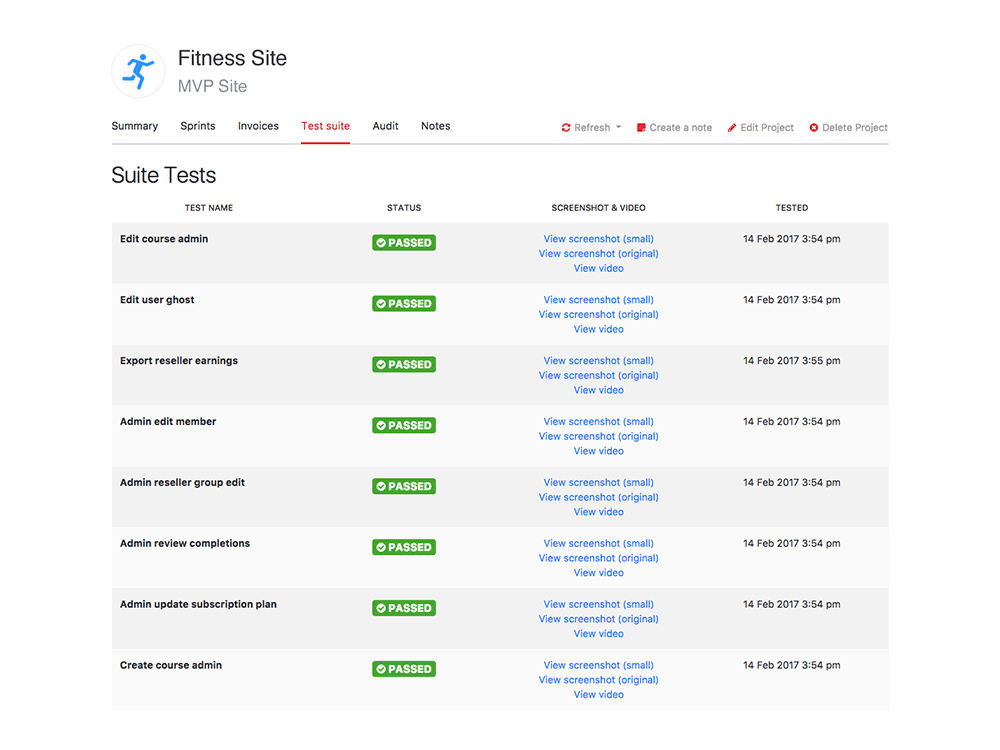View original screenshot for Admin edit member
Viewport: 1000px width, 750px height.
(x=598, y=436)
